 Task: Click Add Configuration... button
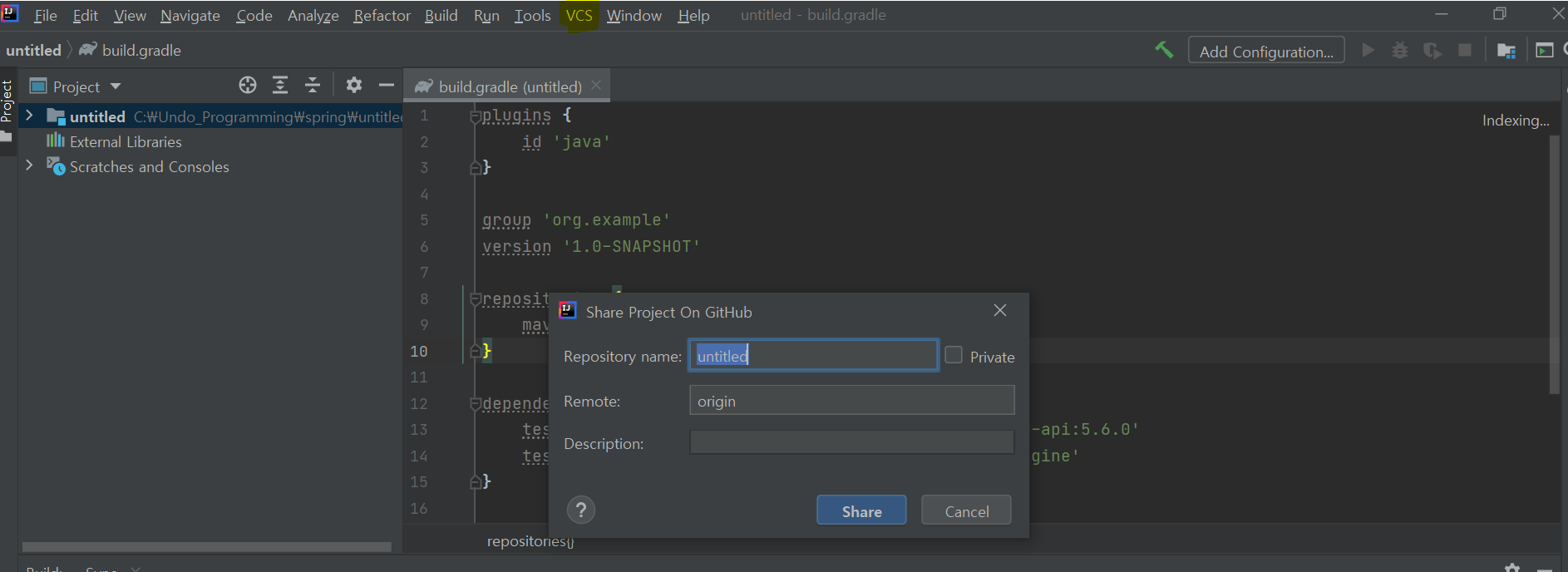[1266, 51]
